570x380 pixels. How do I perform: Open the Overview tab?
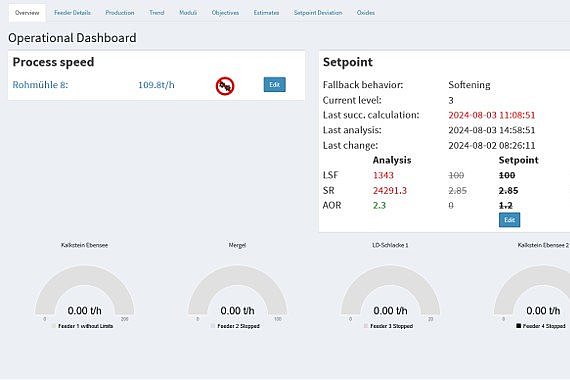click(27, 13)
